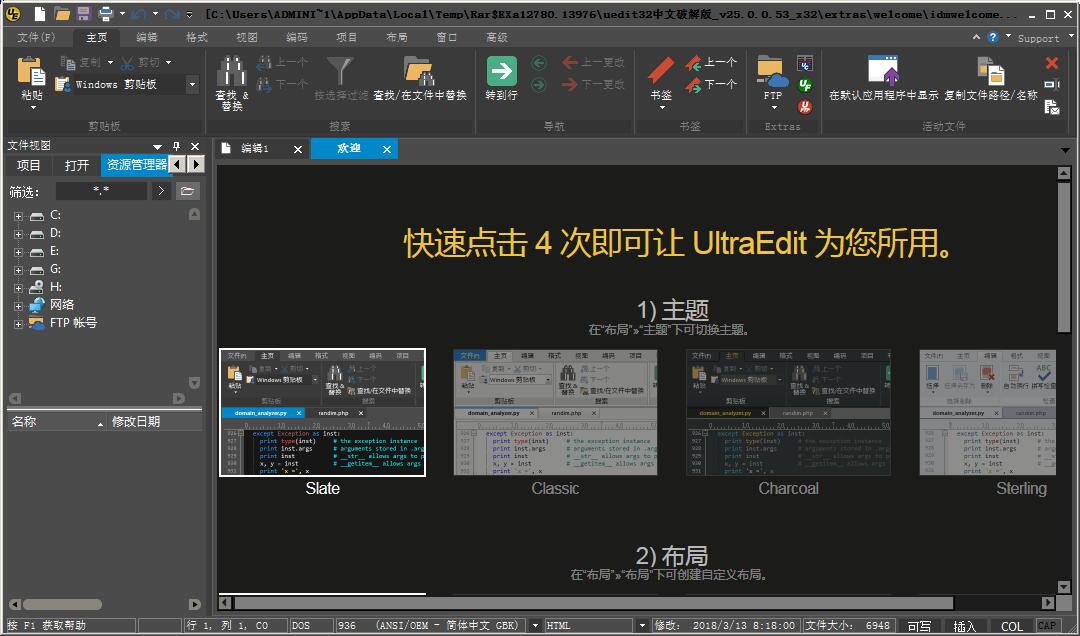1080x636 pixels.
Task: Collapse the ribbon with the up chevron
Action: [x=976, y=37]
